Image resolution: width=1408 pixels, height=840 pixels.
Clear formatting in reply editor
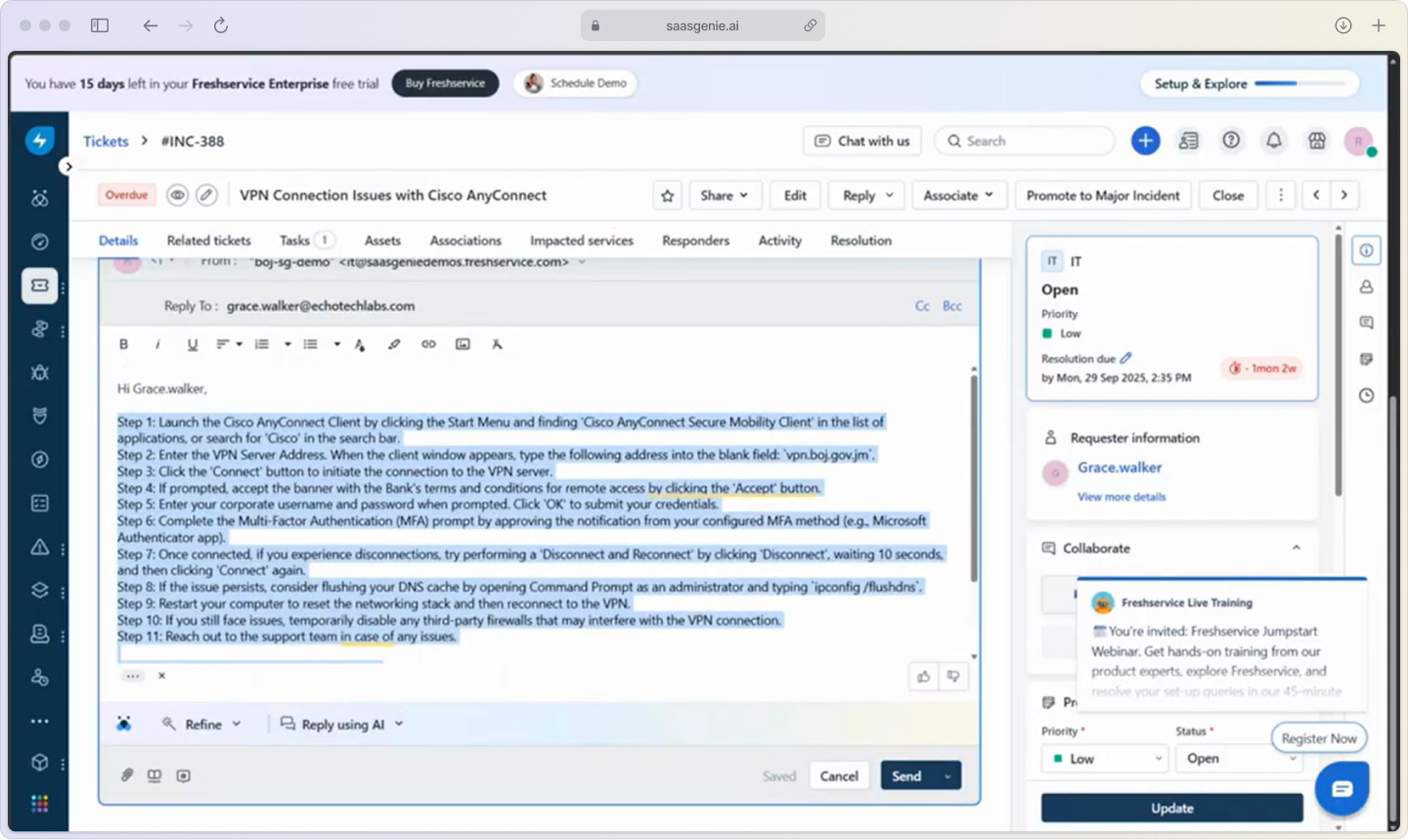497,344
